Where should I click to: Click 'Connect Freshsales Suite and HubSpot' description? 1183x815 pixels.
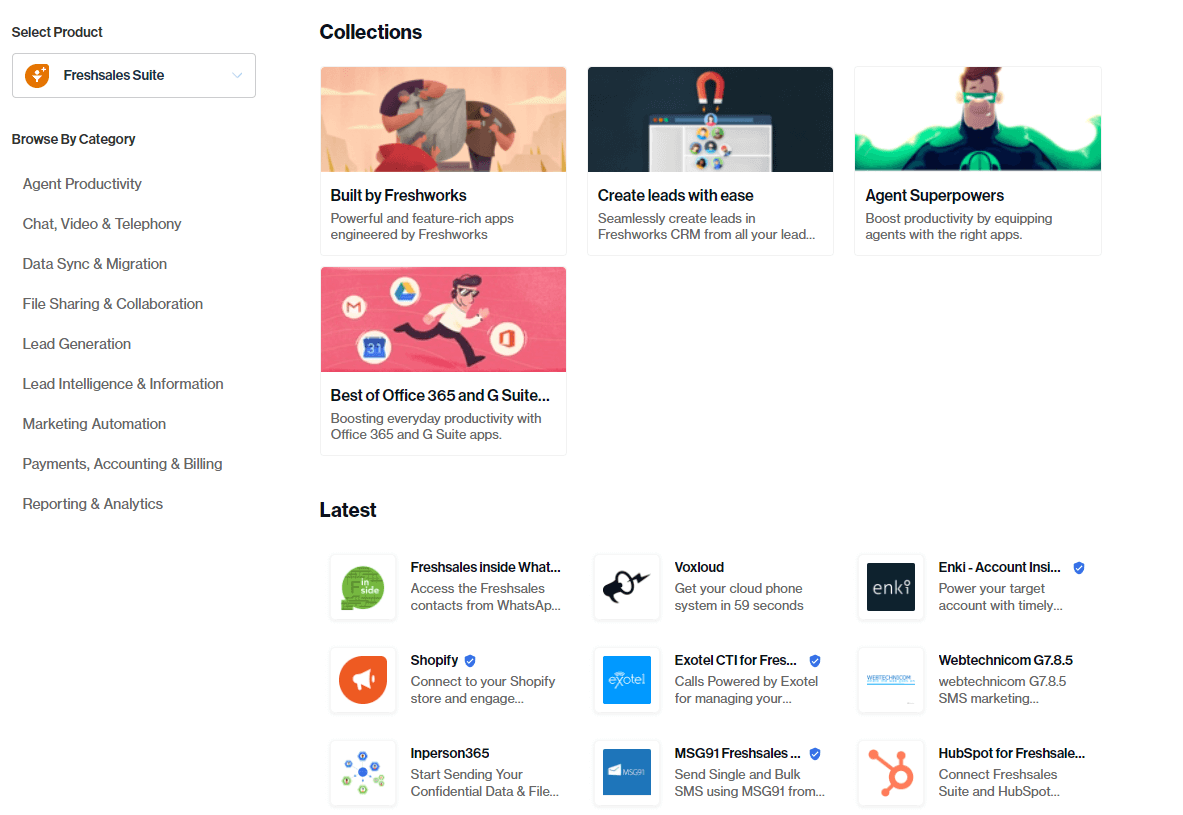coord(1000,783)
